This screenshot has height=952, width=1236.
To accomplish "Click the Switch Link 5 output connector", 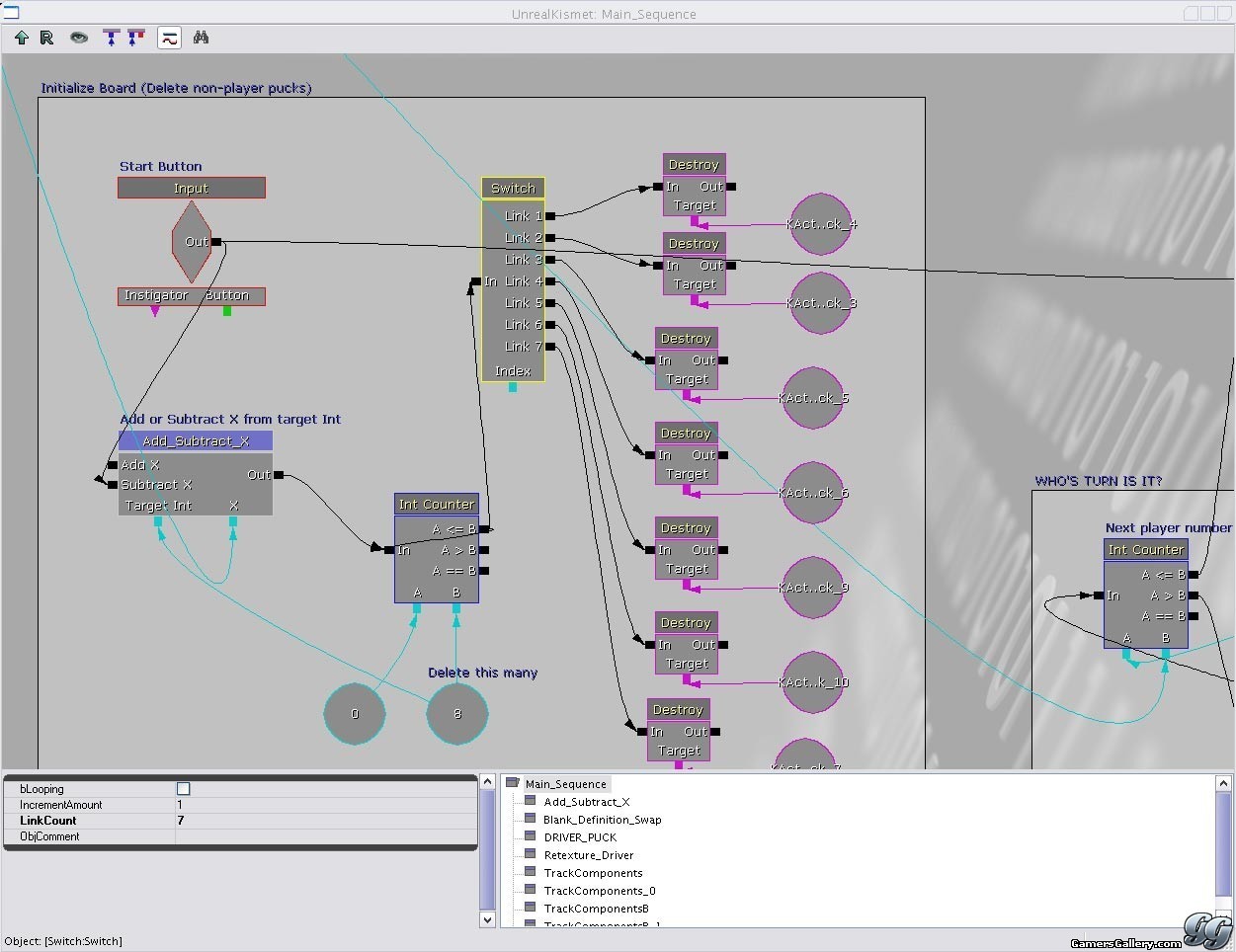I will [550, 303].
